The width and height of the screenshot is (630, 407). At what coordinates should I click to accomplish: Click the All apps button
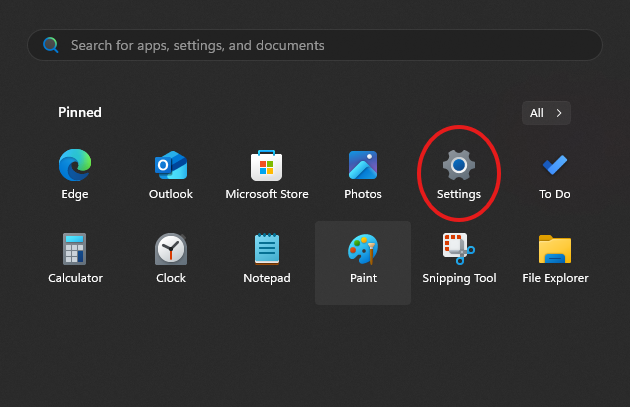546,113
